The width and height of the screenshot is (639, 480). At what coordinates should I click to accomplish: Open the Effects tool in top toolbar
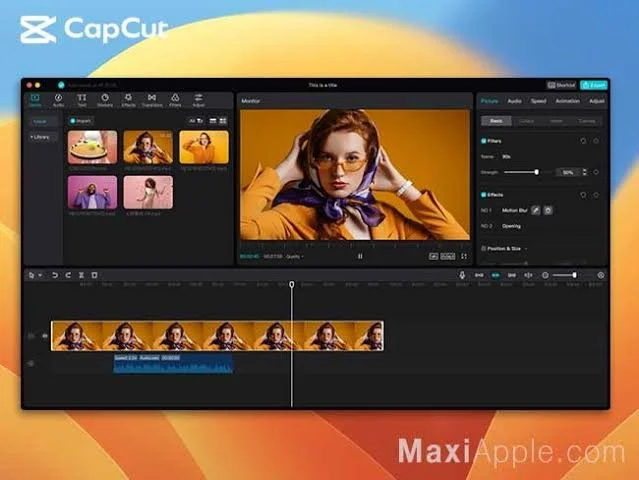(x=128, y=98)
